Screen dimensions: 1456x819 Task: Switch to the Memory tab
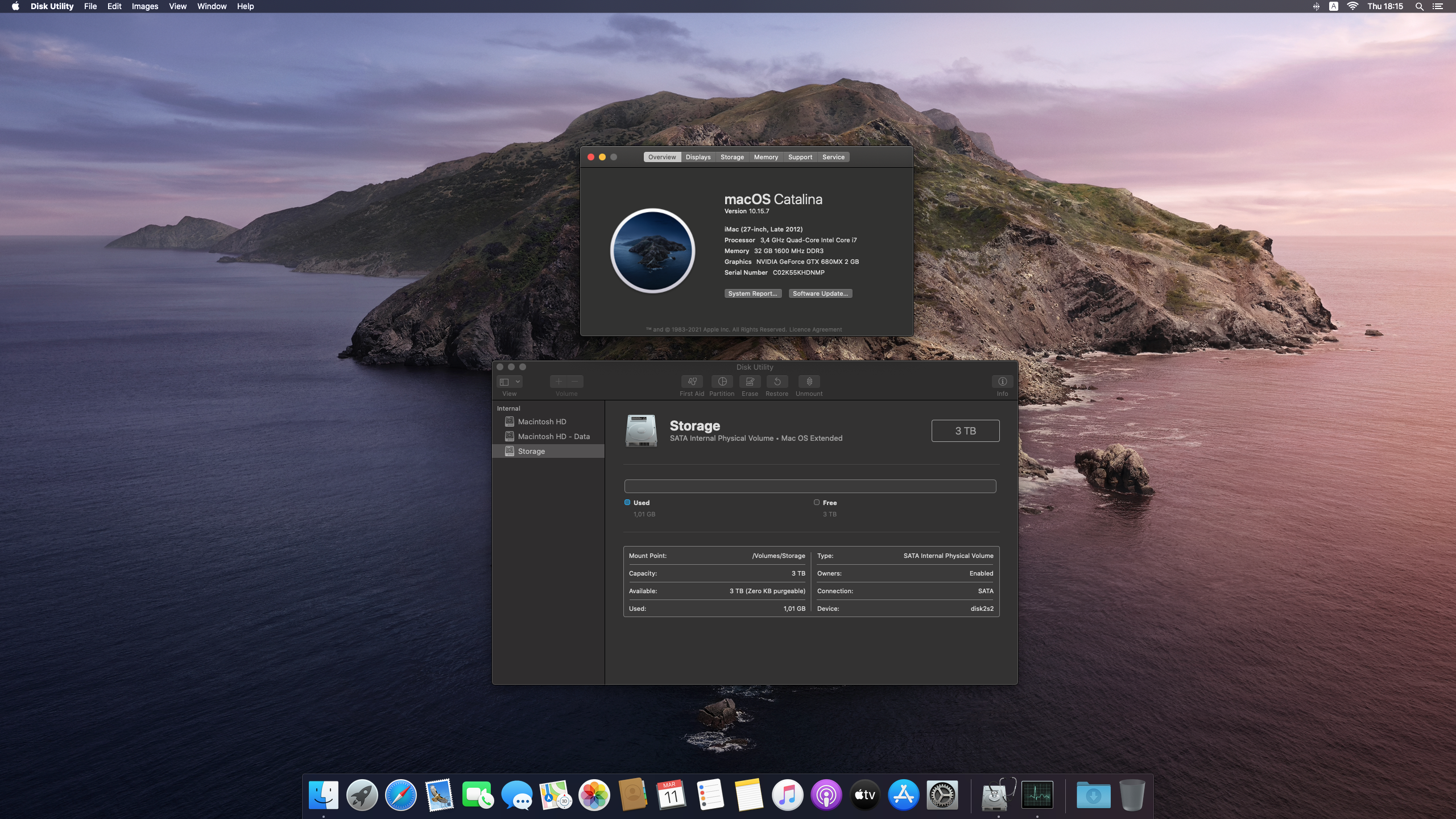tap(766, 157)
